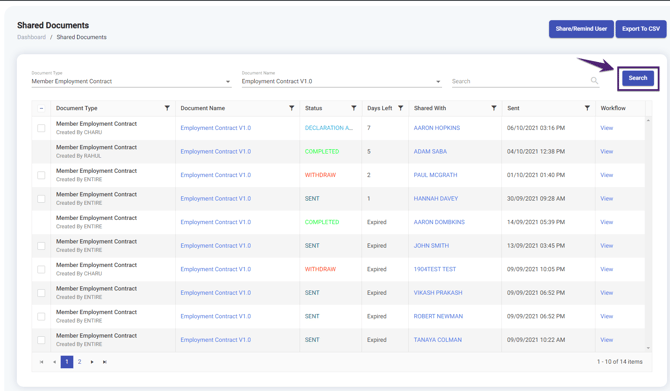
Task: Open filter icon on Document Name column
Action: pos(291,108)
